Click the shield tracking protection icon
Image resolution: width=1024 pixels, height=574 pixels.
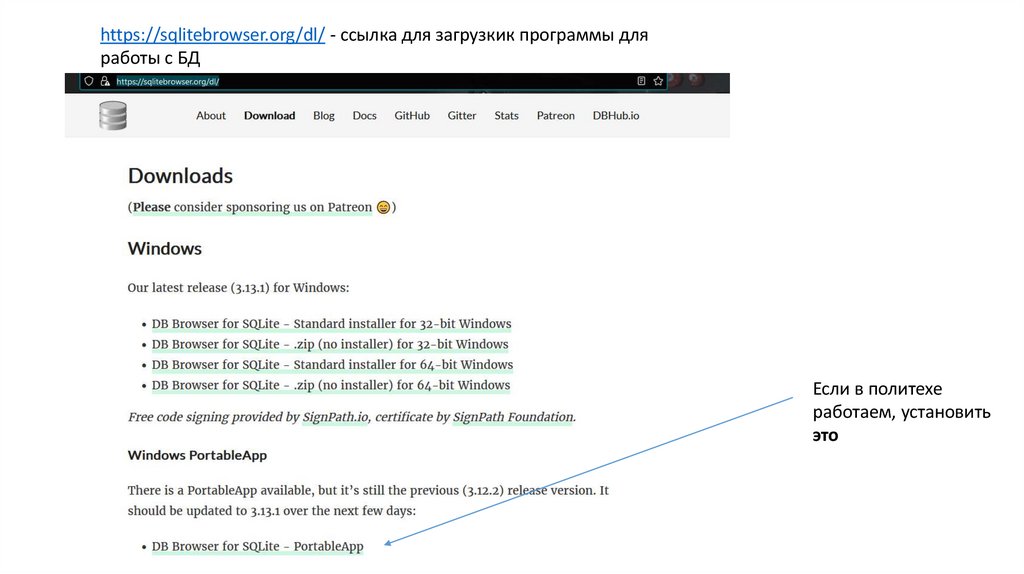pos(89,81)
